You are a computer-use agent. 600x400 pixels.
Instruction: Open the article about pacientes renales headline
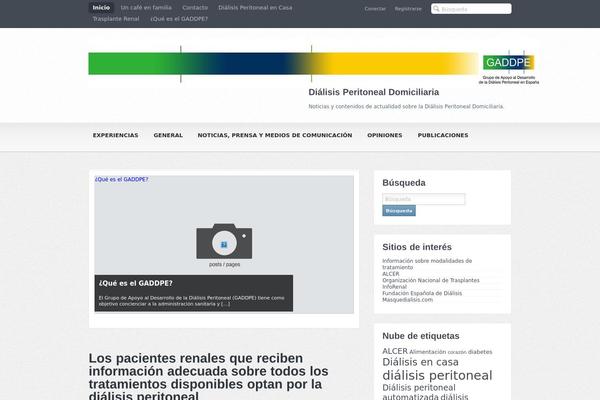coord(209,376)
